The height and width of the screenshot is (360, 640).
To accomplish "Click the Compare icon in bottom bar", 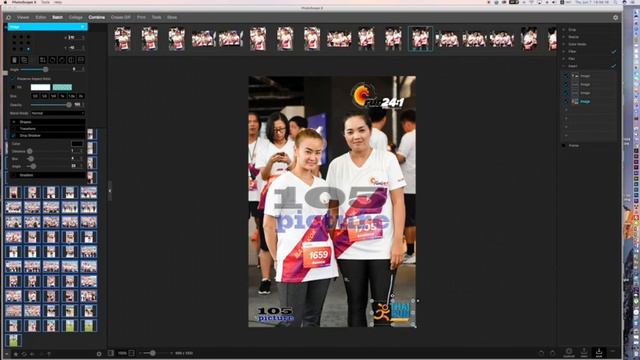I will point(569,352).
